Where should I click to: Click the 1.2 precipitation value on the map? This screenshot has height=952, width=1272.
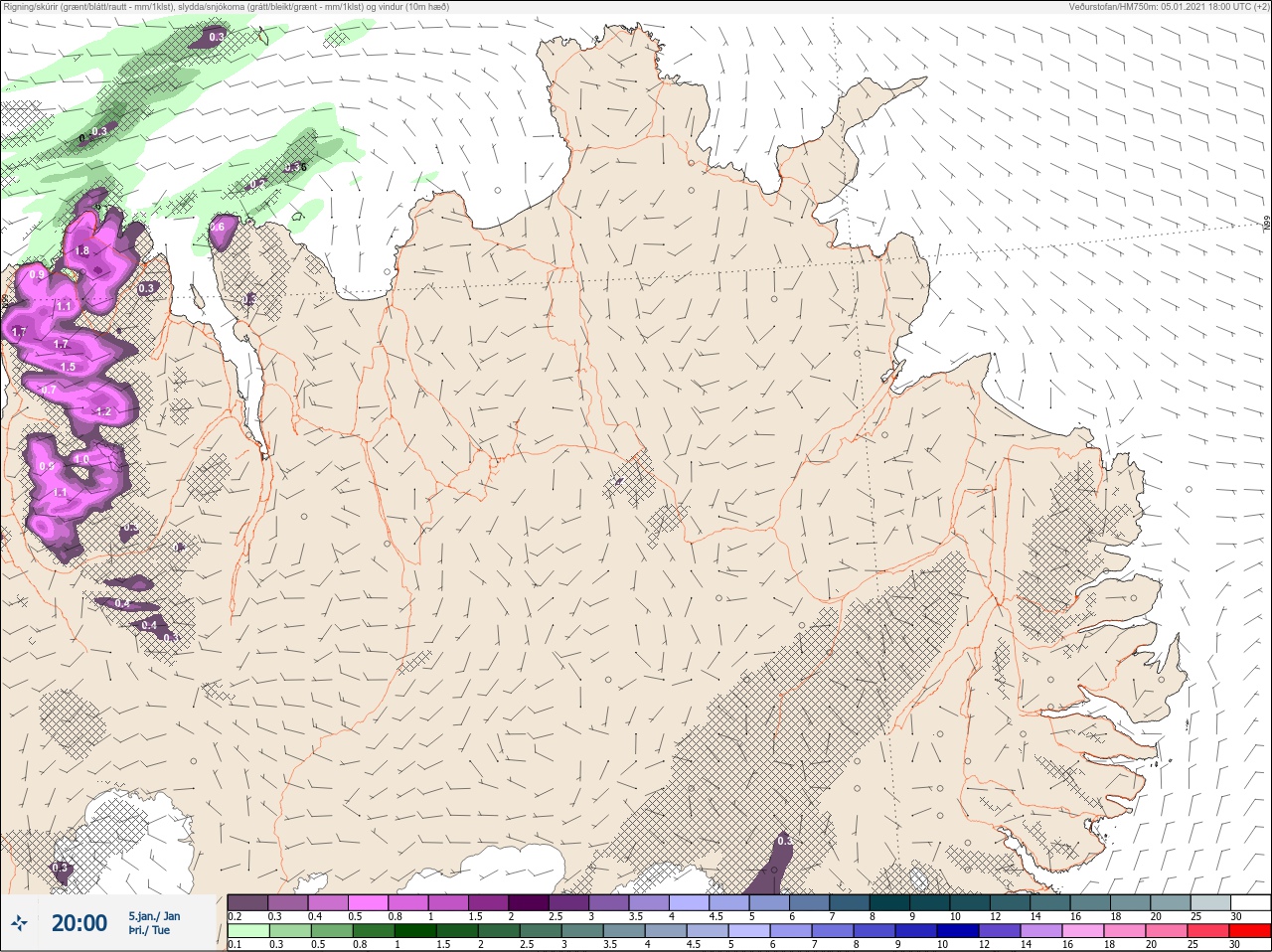coord(103,411)
